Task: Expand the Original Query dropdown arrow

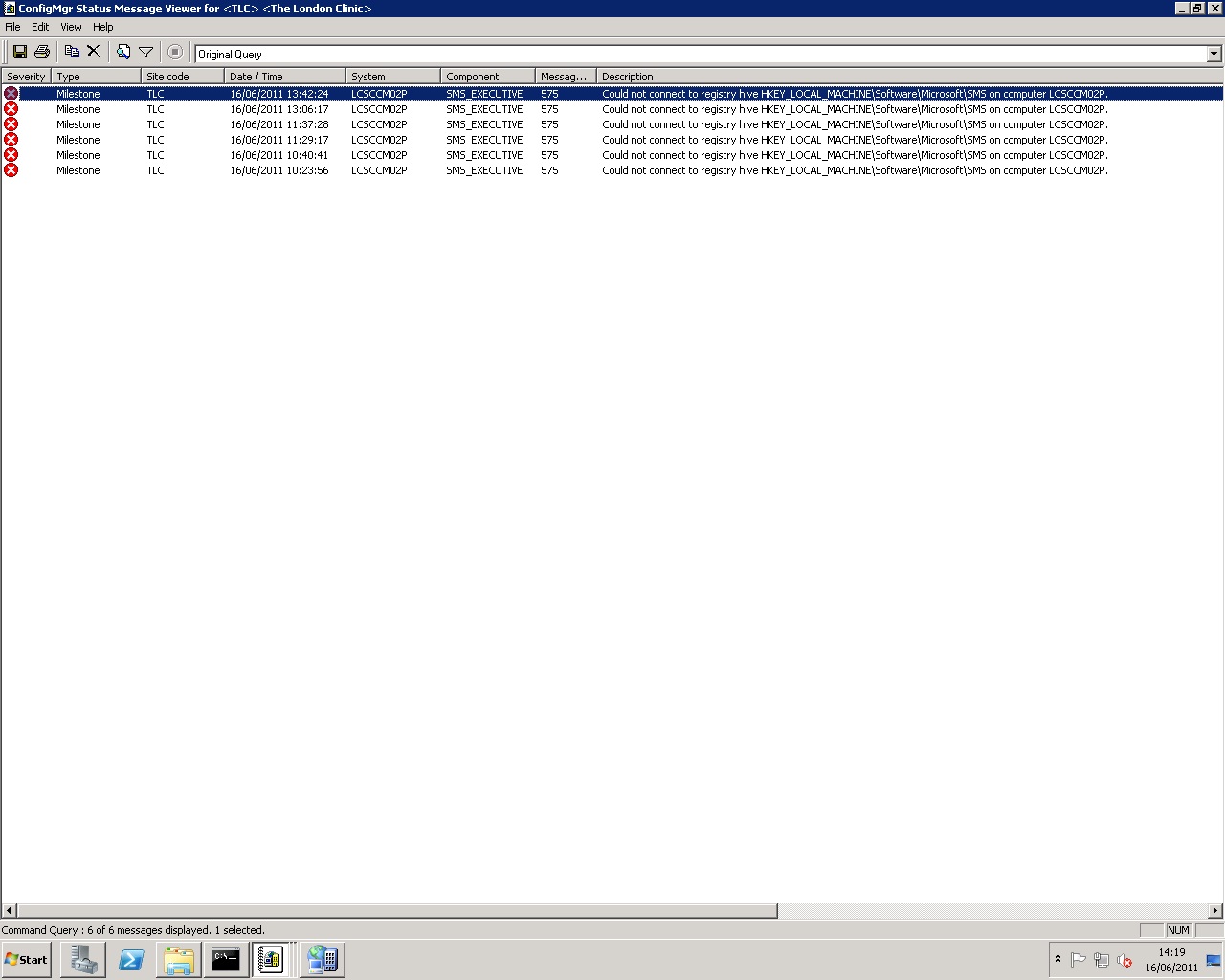Action: 1214,54
